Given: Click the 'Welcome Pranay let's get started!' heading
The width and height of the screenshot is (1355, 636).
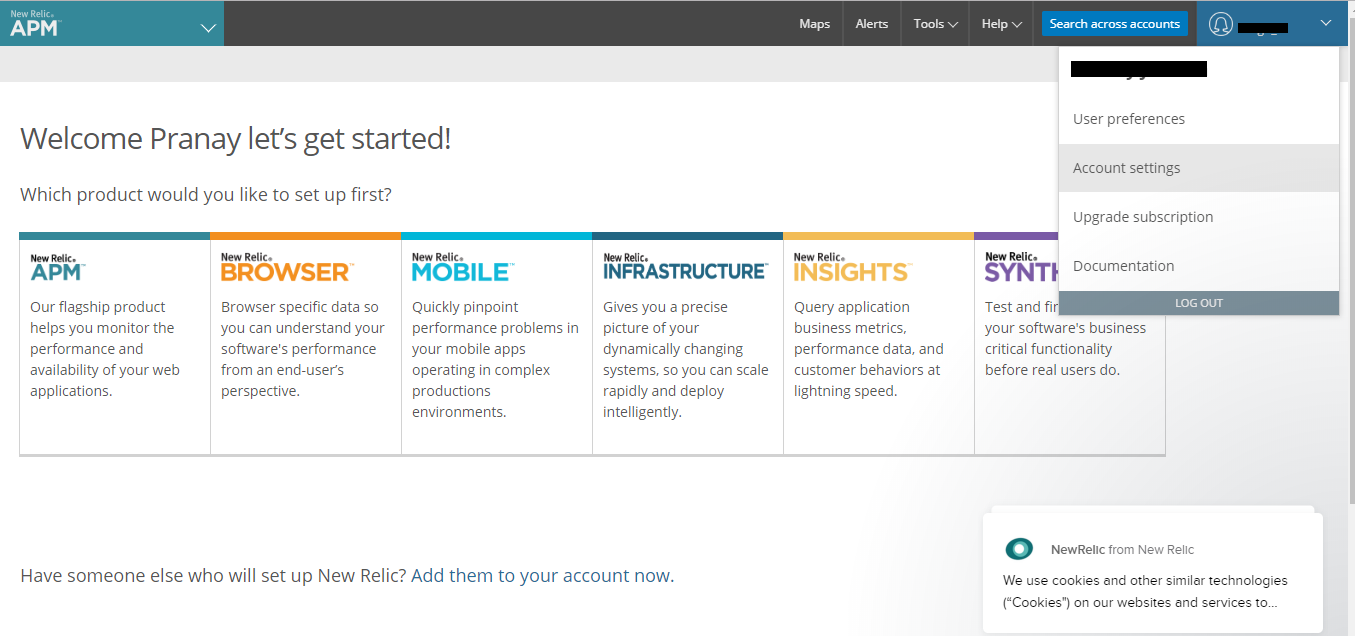Looking at the screenshot, I should point(236,138).
